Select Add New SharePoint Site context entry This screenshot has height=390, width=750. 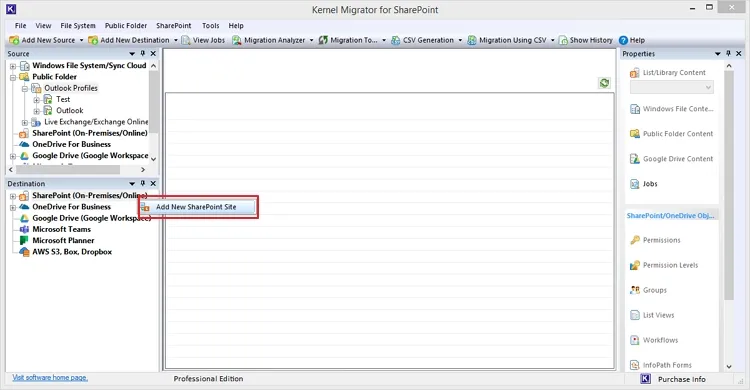click(198, 207)
